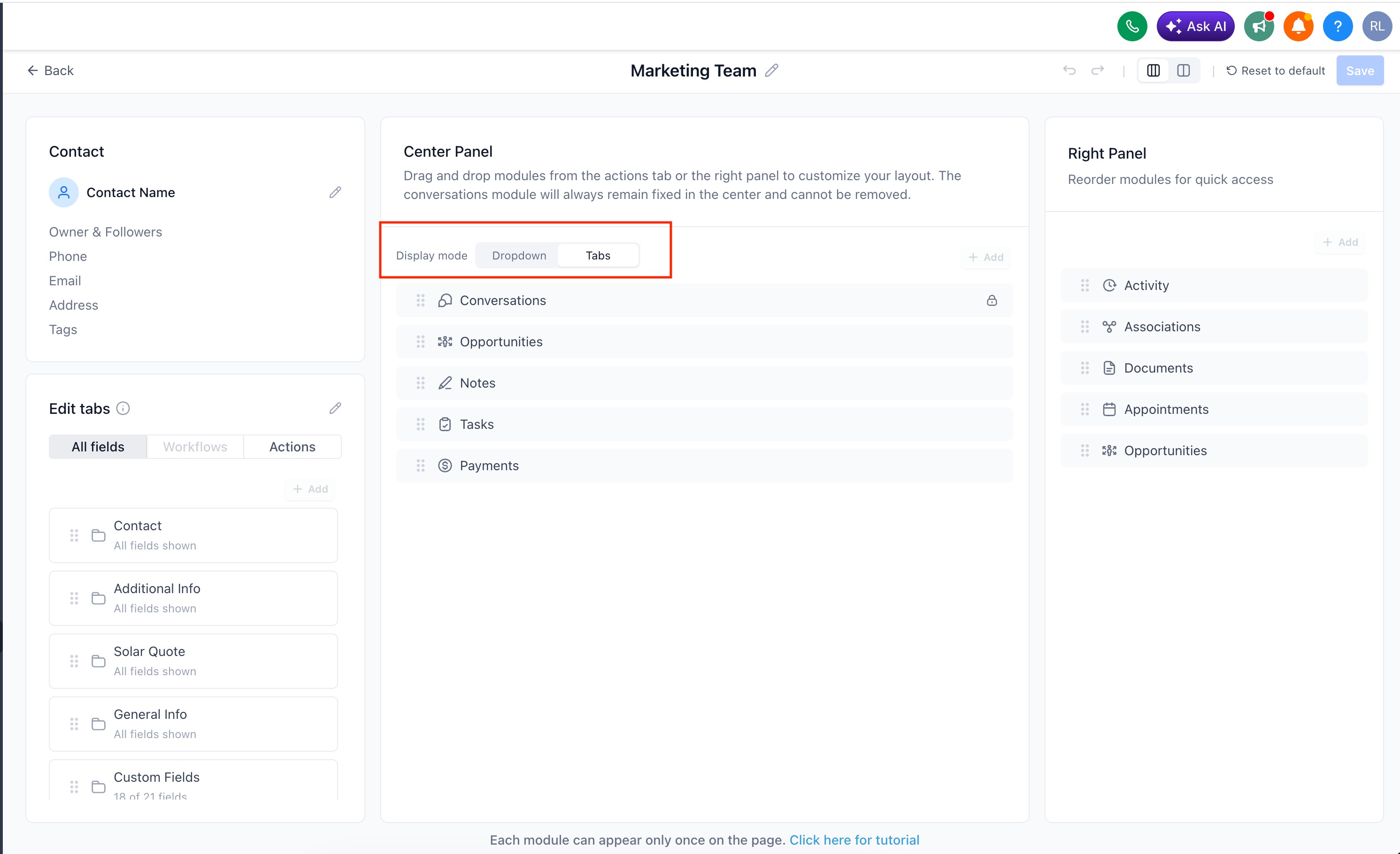Switch to the Actions tab

point(292,447)
